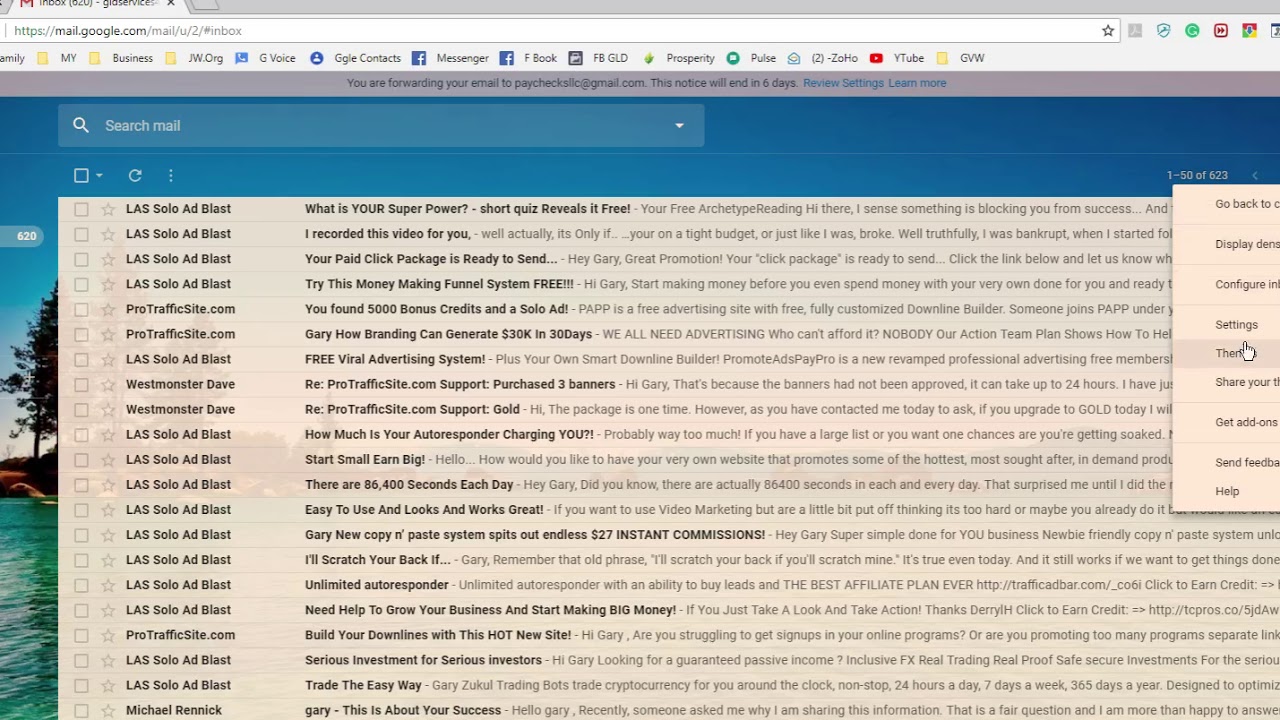The height and width of the screenshot is (720, 1280).
Task: Select the 'How Much Is Your Autoresponder' email checkbox
Action: 81,434
